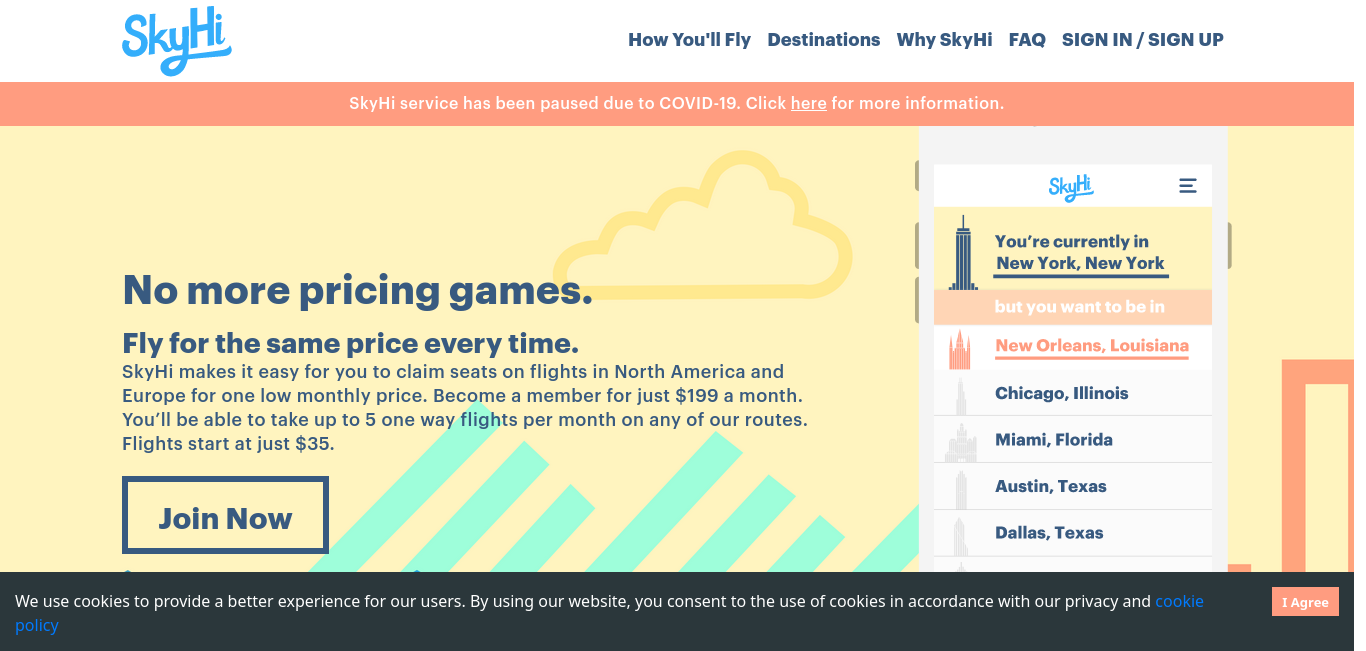Image resolution: width=1366 pixels, height=651 pixels.
Task: Open the cookie policy link
Action: [1179, 601]
